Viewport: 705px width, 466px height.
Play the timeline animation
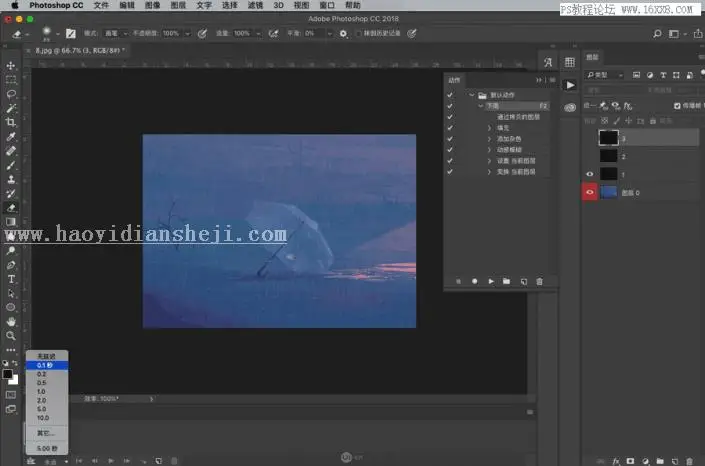tap(111, 461)
